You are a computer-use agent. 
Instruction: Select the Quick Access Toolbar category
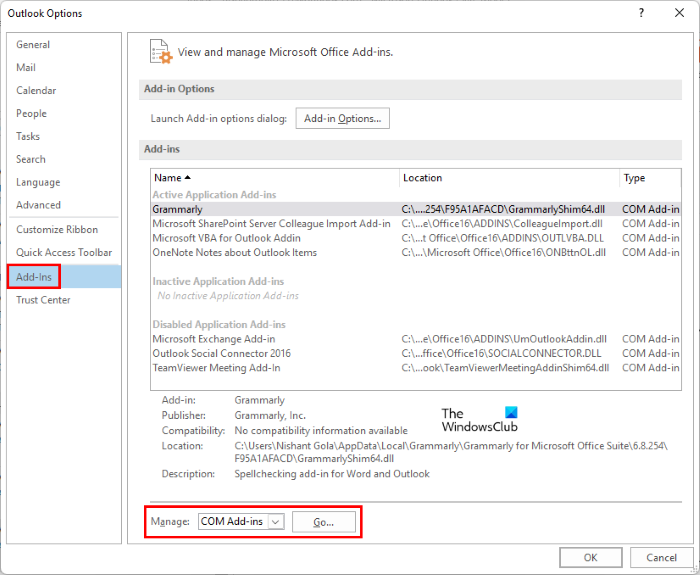64,253
